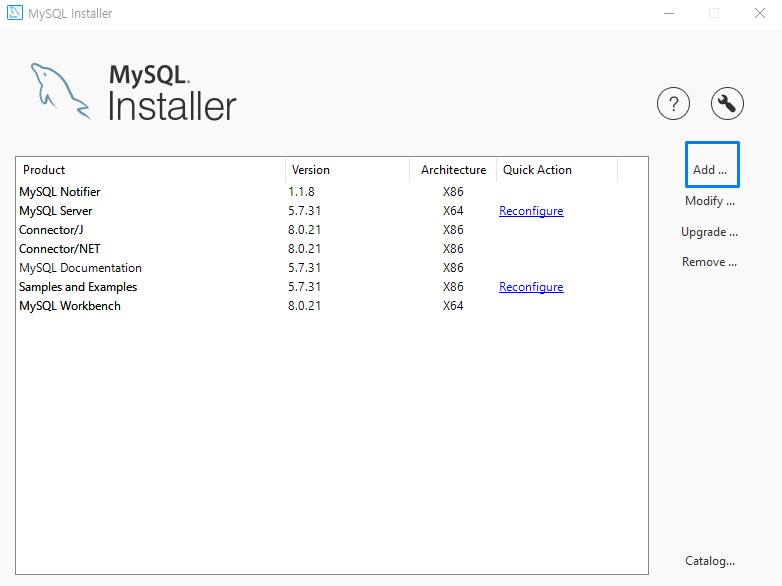Click Reconfigure link for Samples and Examples
782x586 pixels.
pos(531,287)
